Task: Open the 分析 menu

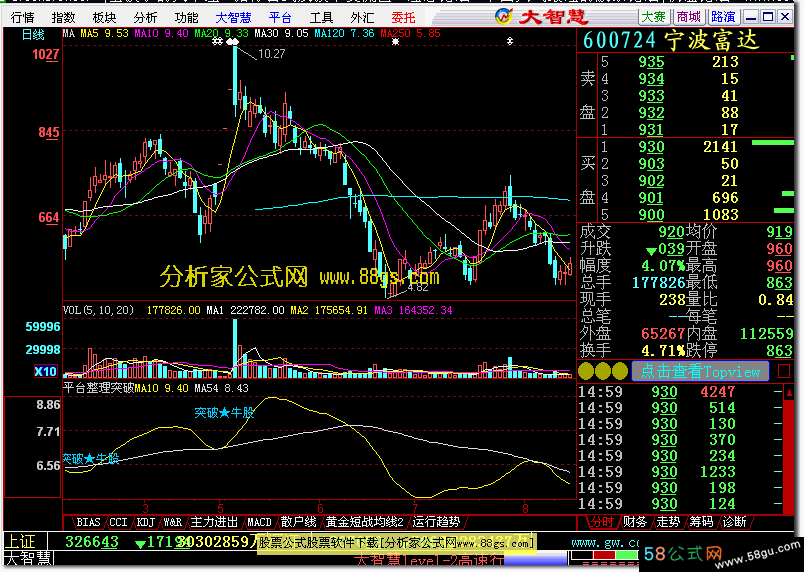Action: pos(146,18)
